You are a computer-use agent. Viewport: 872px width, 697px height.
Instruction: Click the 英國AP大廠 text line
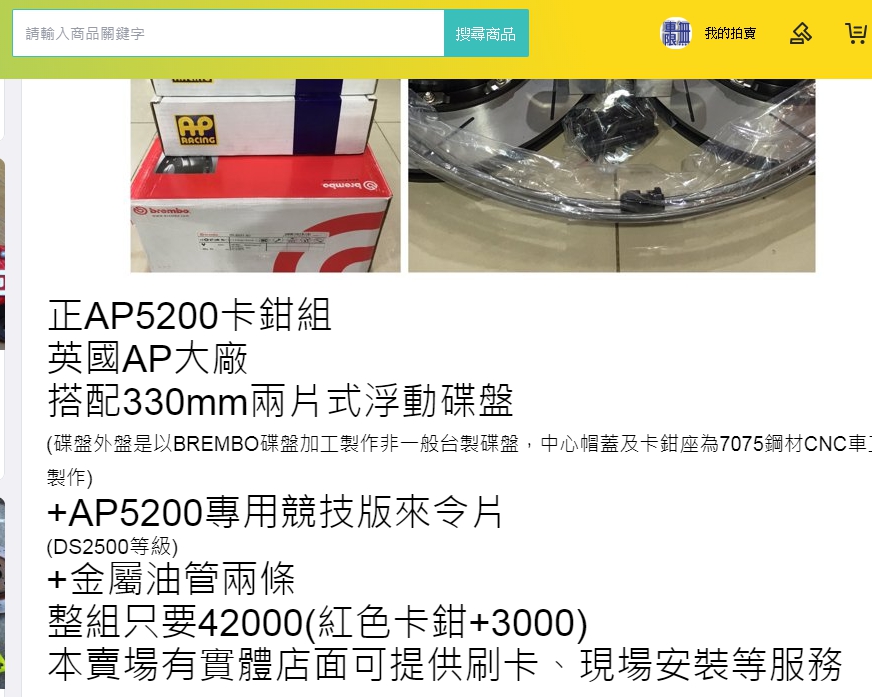click(x=147, y=358)
